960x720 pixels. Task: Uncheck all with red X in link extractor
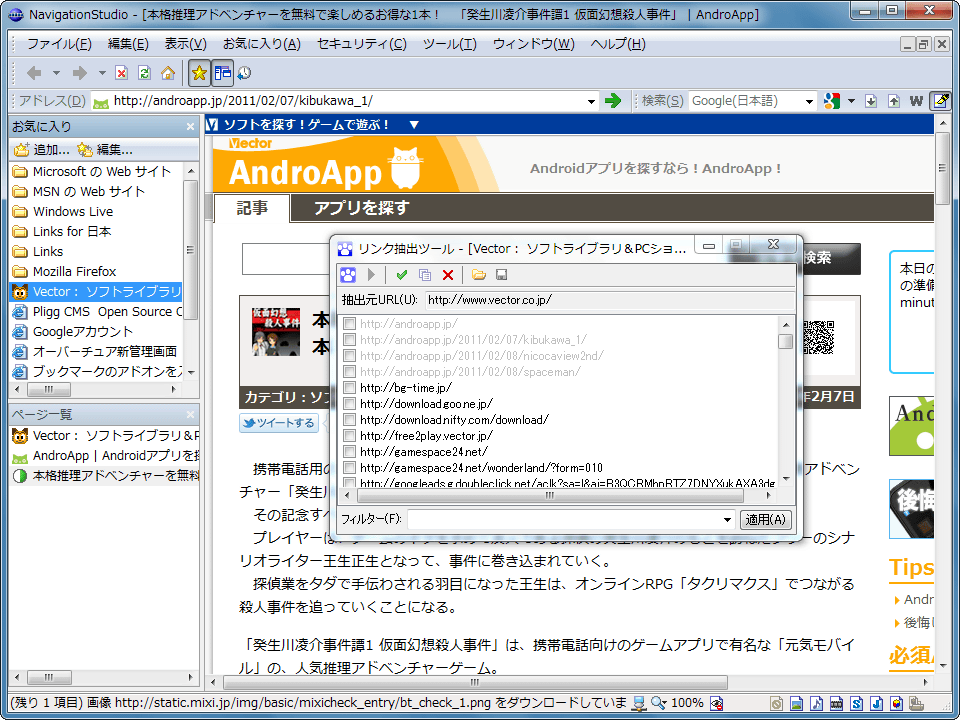pyautogui.click(x=448, y=275)
